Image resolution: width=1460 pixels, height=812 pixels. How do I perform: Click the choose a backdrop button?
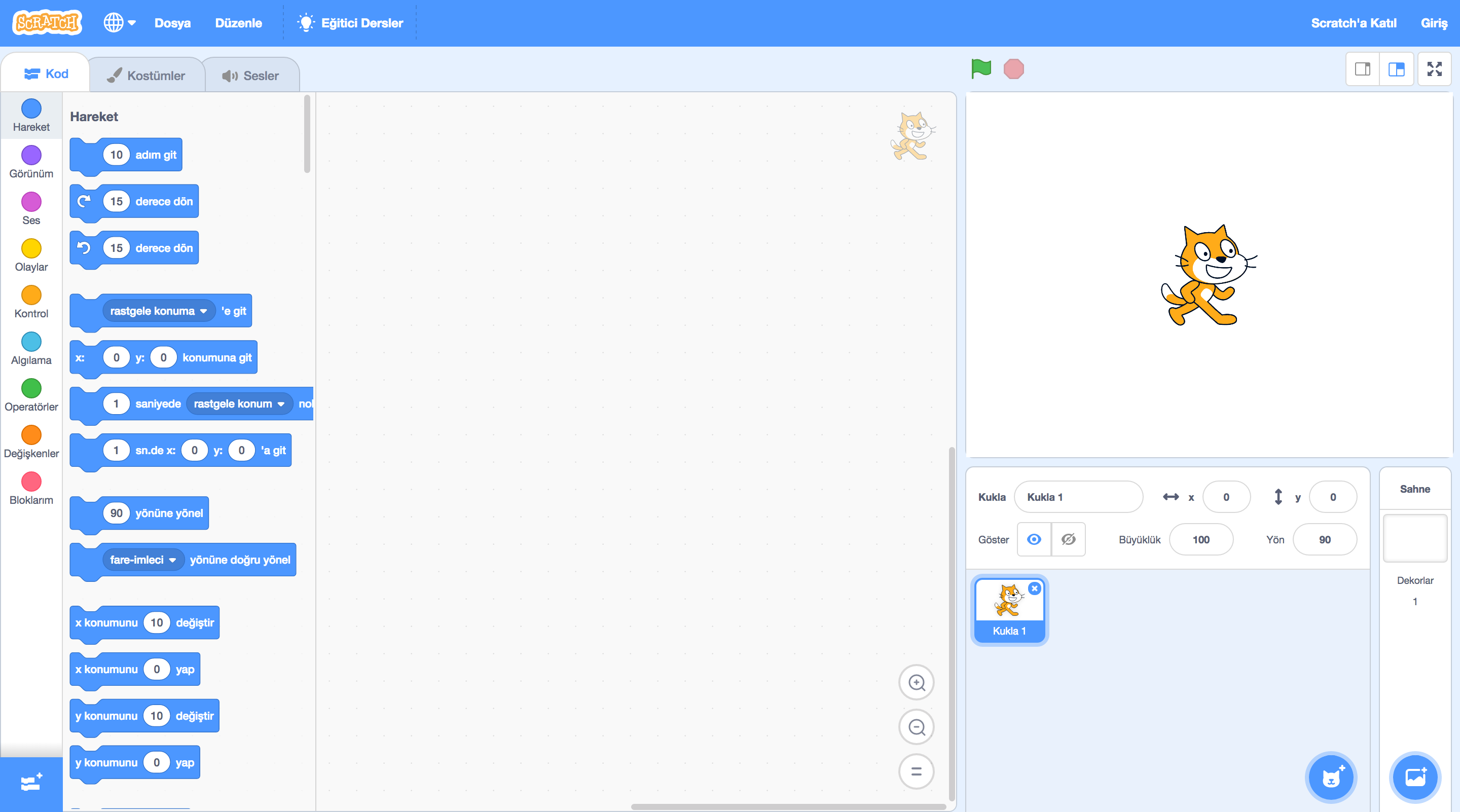tap(1415, 778)
